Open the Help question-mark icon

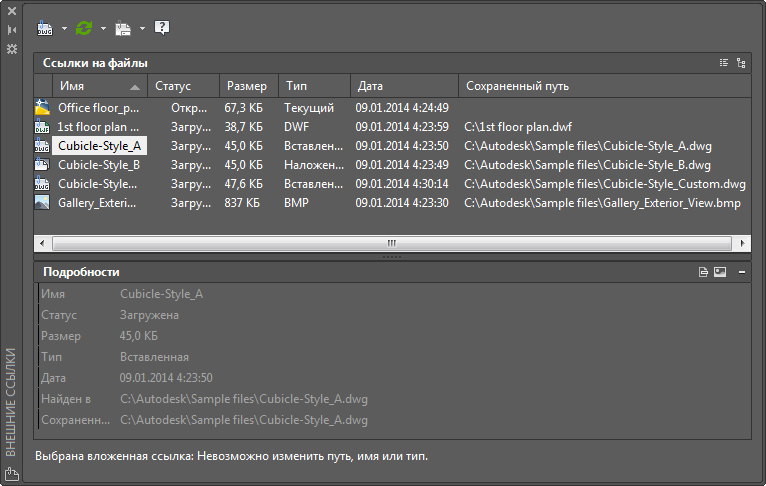[162, 27]
